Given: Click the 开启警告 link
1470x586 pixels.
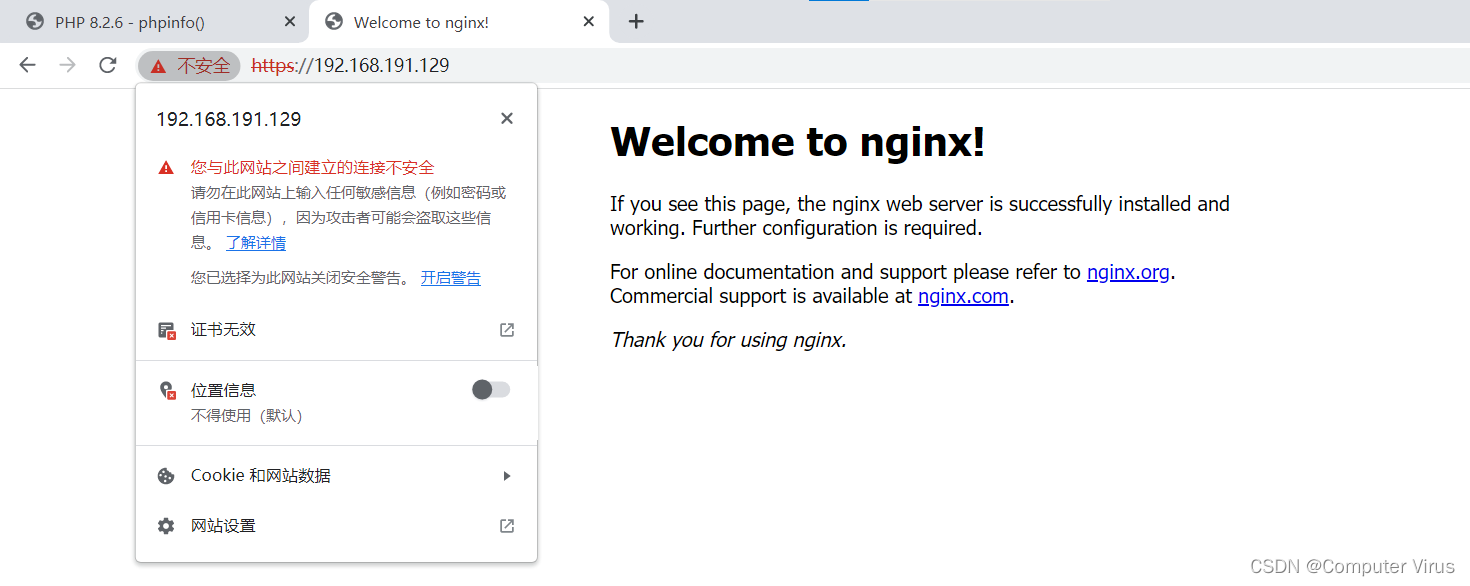Looking at the screenshot, I should pyautogui.click(x=450, y=277).
